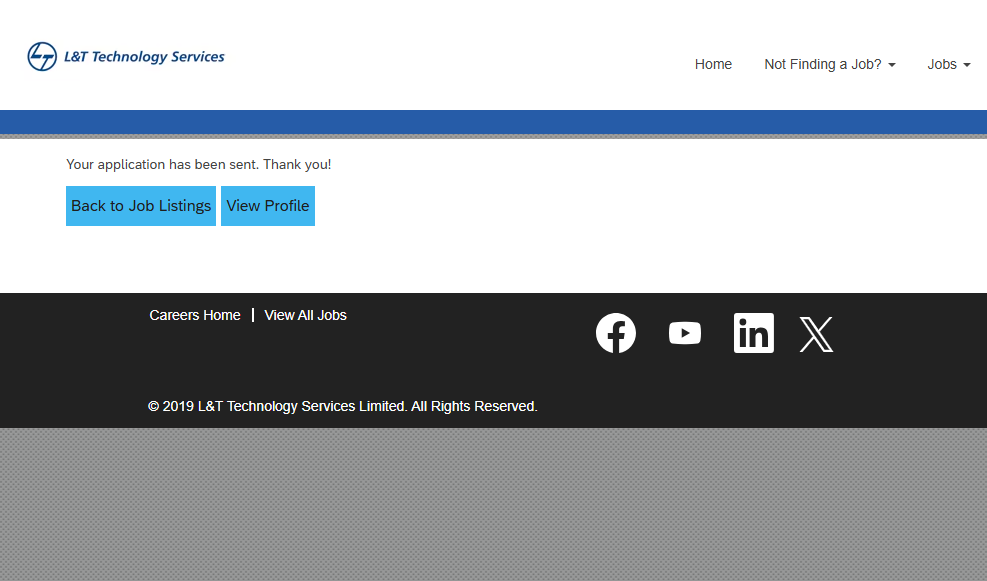The width and height of the screenshot is (987, 581).
Task: Open the Facebook page icon
Action: tap(616, 333)
